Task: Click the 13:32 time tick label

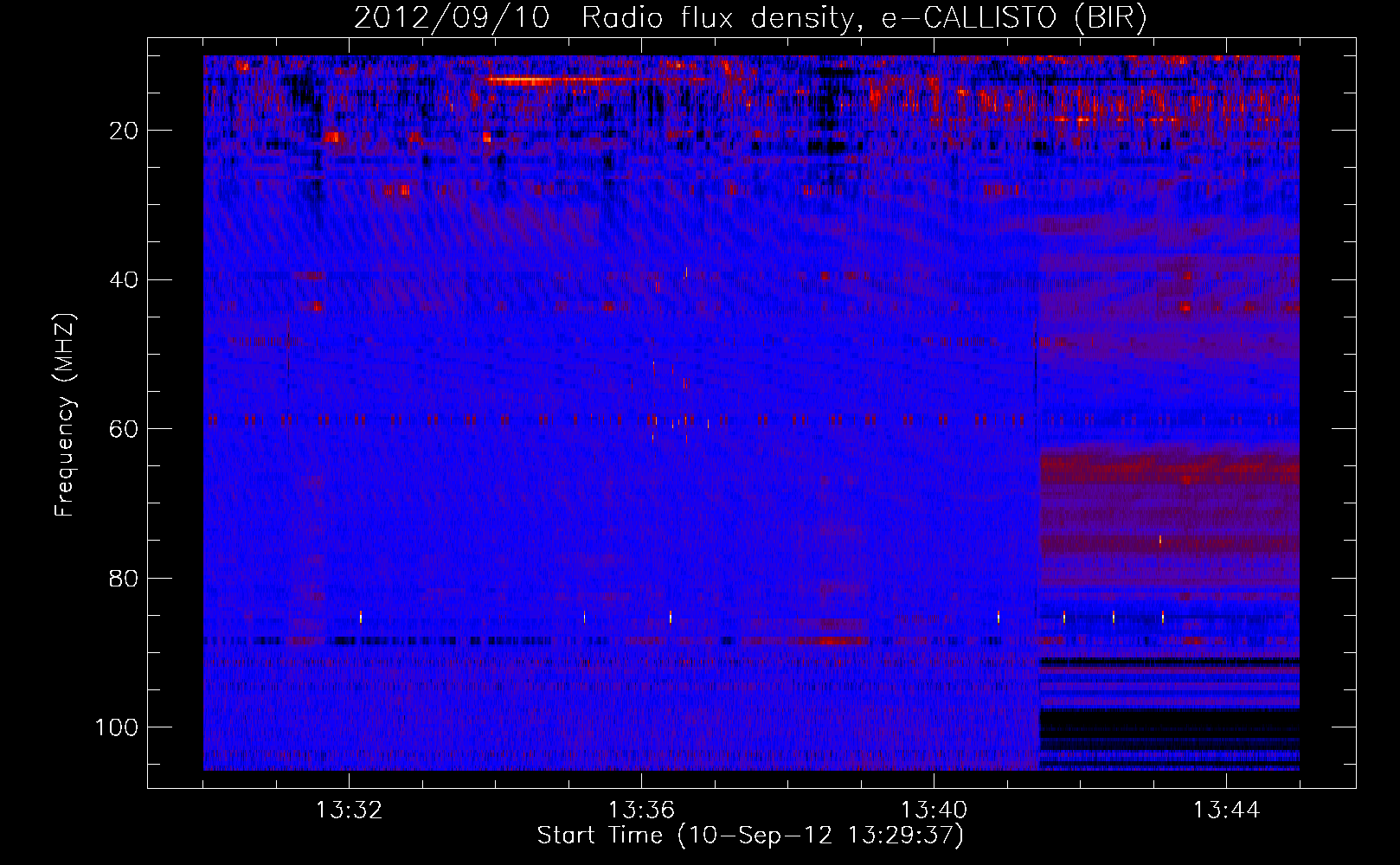Action: (x=349, y=811)
